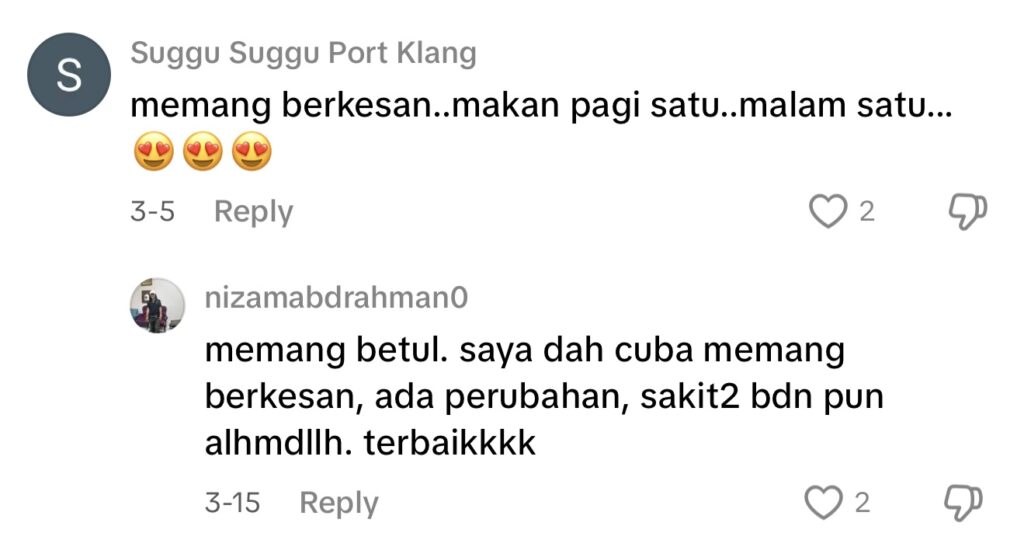Open nizamabdrahman0's profile photo
Viewport: 1024px width, 540px height.
click(x=157, y=306)
